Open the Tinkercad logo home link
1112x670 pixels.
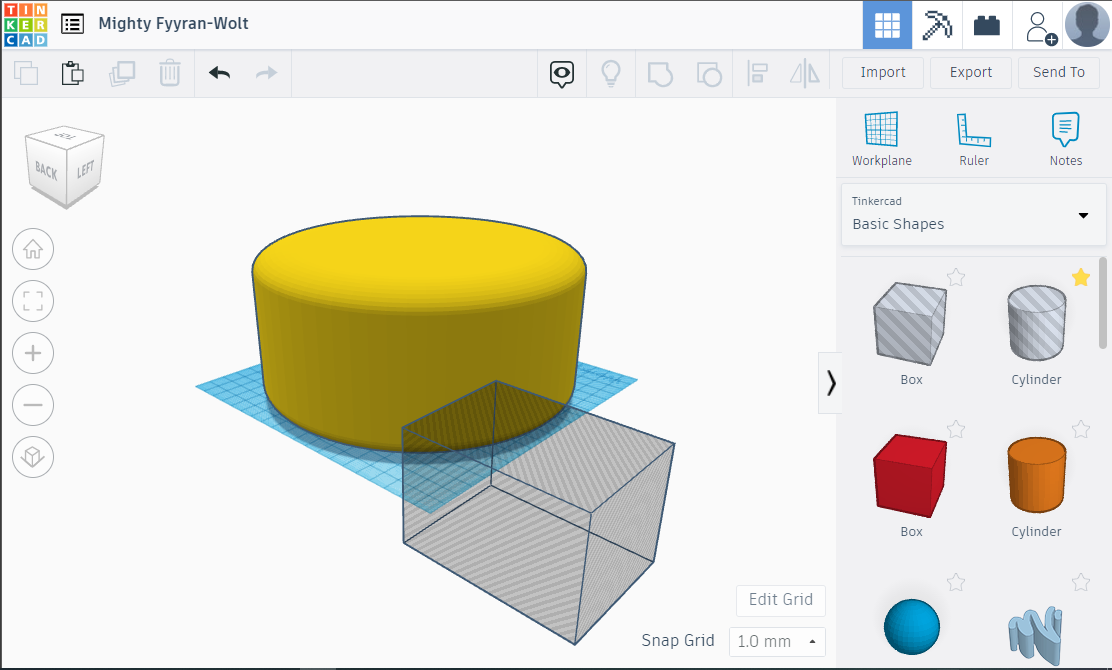(26, 24)
